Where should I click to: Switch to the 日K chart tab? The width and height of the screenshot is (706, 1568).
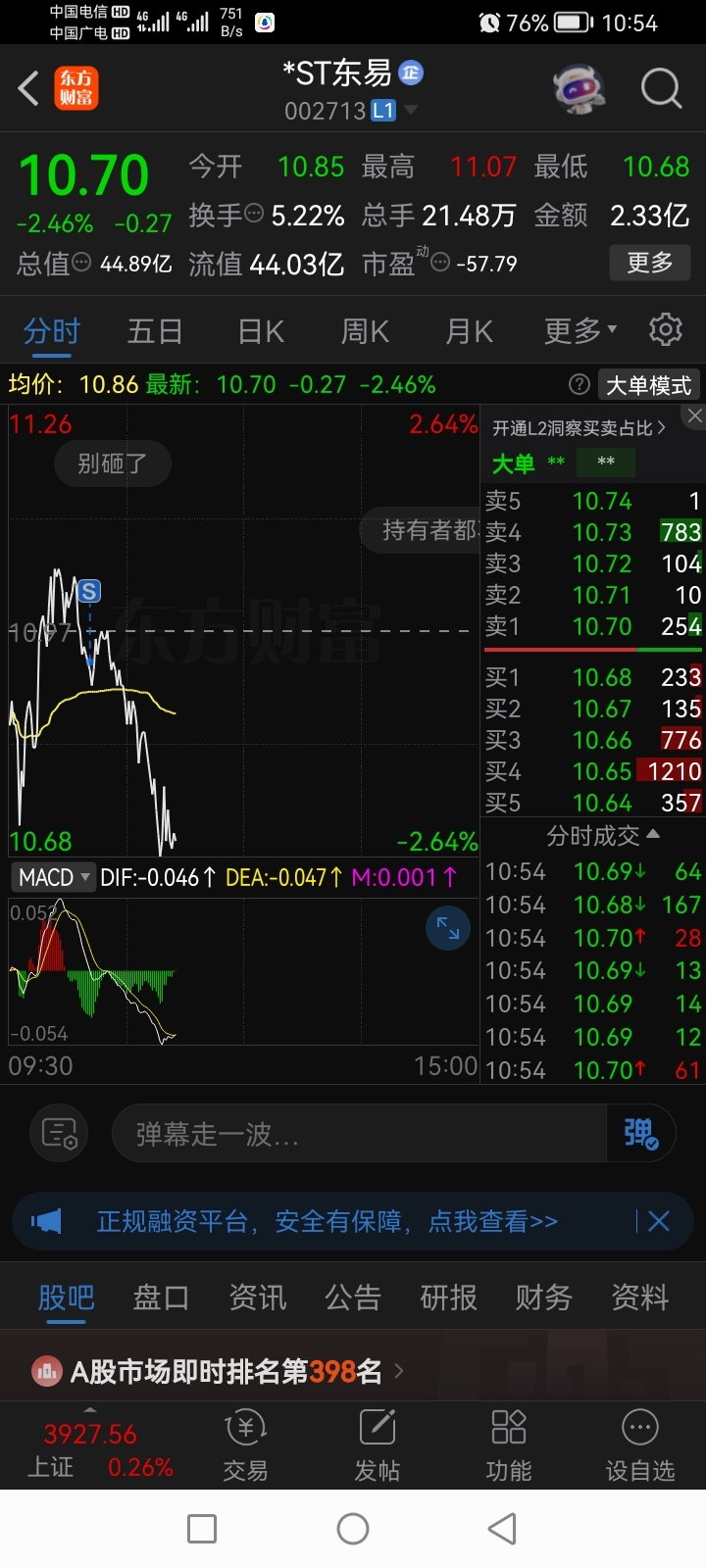pos(261,331)
